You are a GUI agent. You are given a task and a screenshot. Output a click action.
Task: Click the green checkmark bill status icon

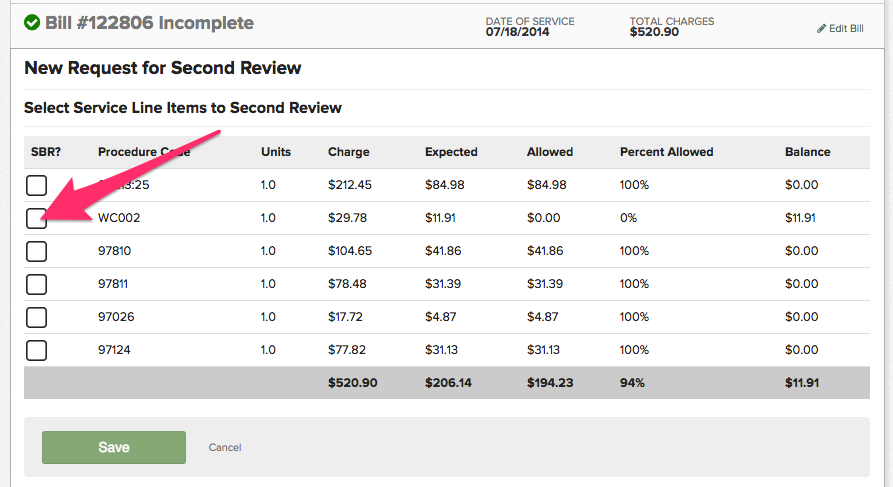(x=32, y=22)
